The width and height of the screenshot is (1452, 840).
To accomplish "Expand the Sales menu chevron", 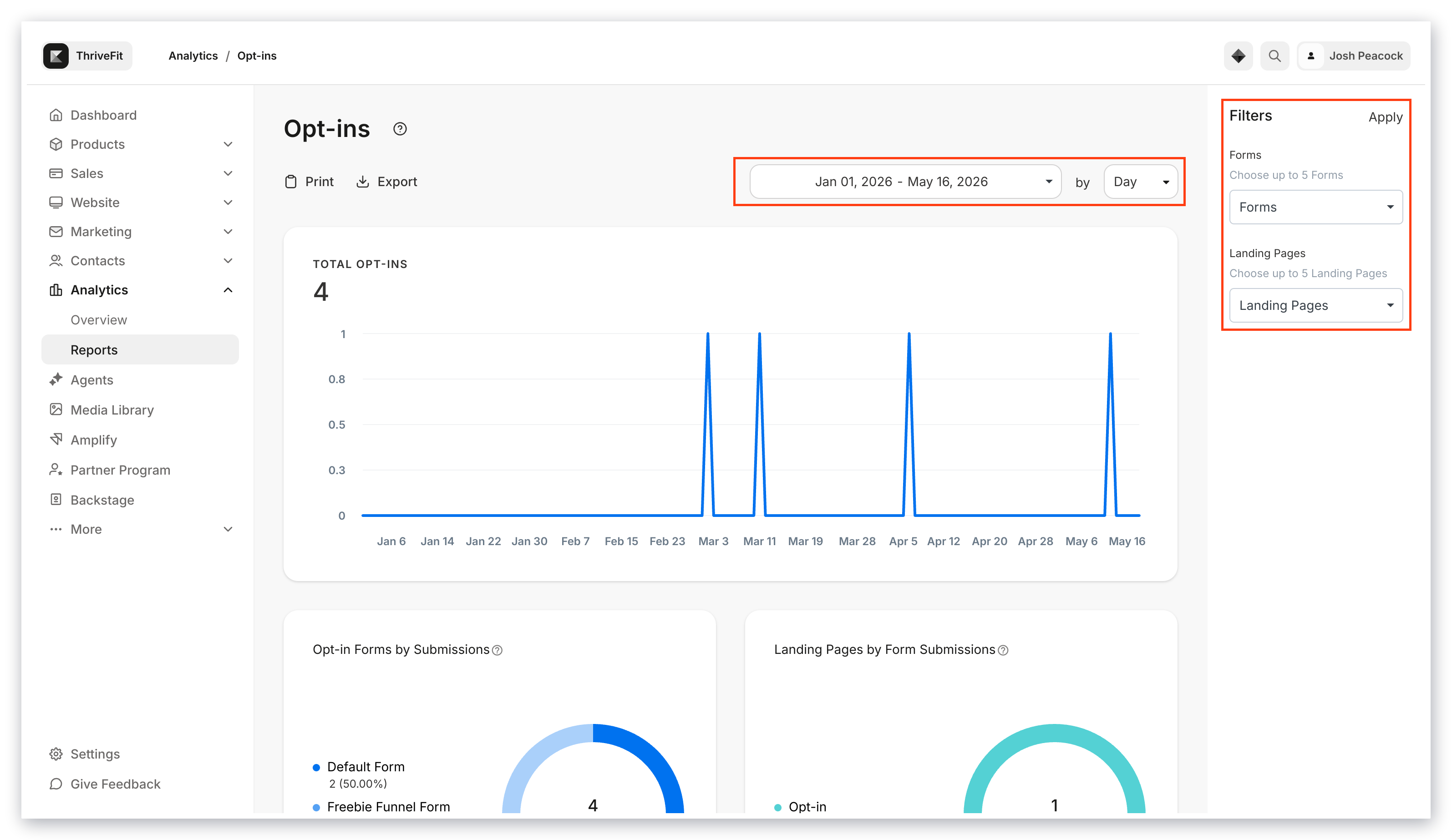I will [x=228, y=173].
